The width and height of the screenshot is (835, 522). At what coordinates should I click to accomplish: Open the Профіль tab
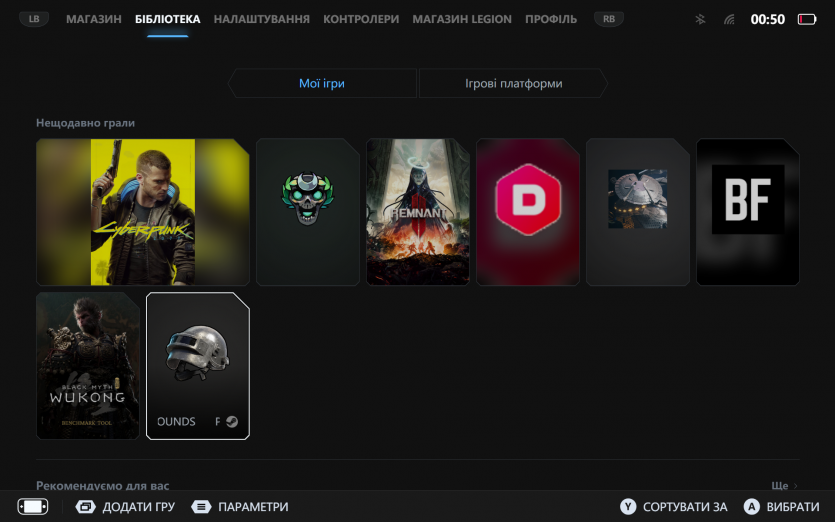click(x=551, y=19)
